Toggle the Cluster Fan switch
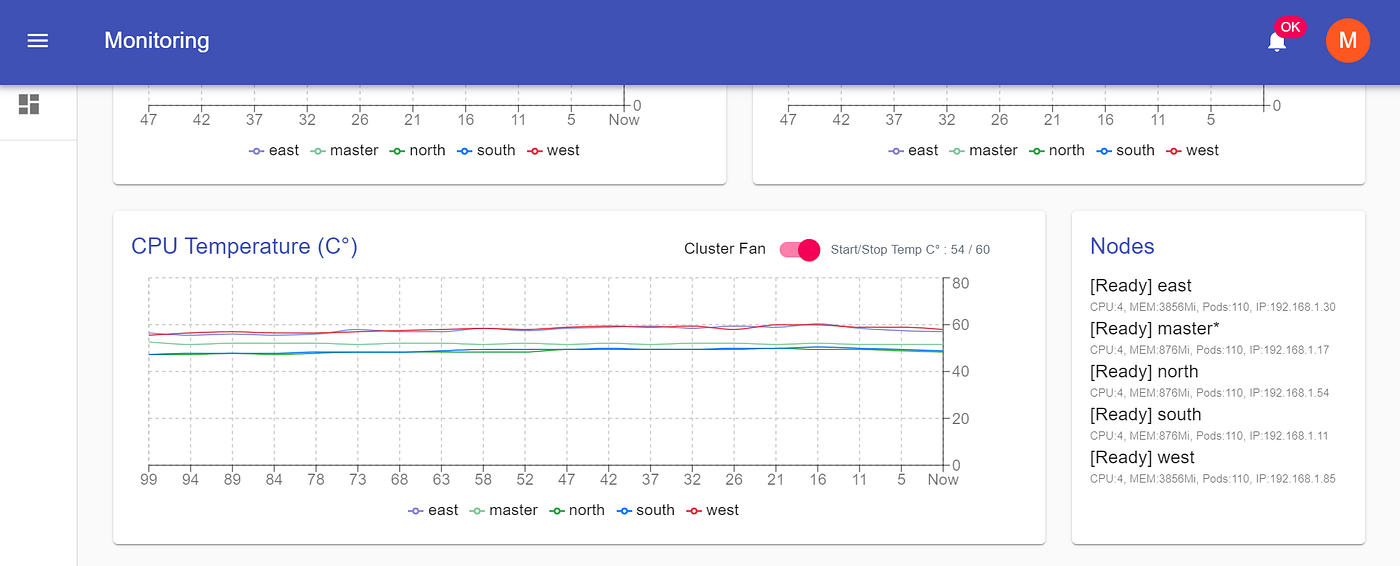The width and height of the screenshot is (1400, 566). pos(799,249)
